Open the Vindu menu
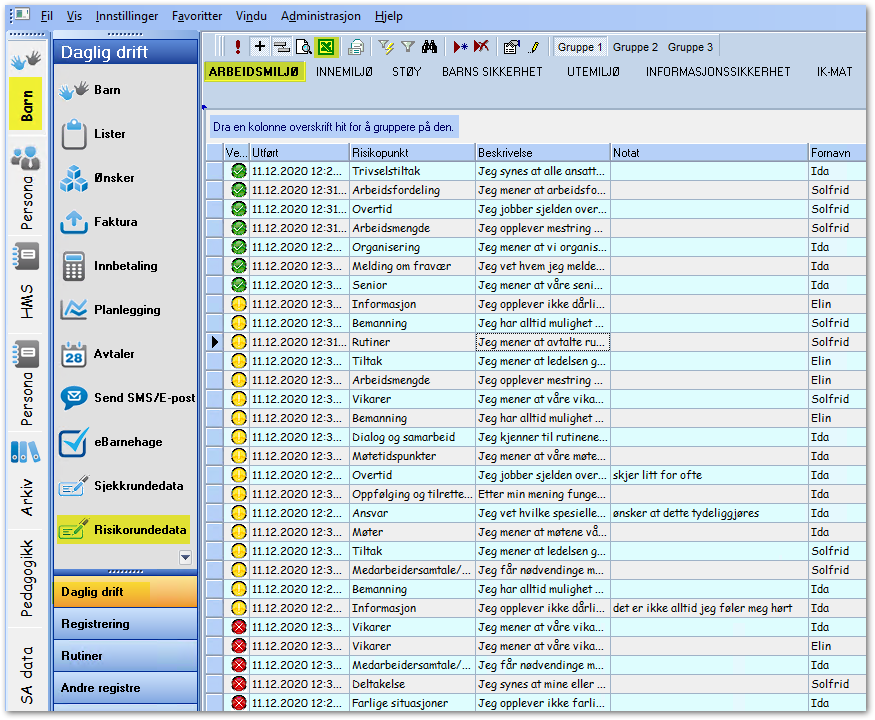Screen dimensions: 875x720 point(251,16)
